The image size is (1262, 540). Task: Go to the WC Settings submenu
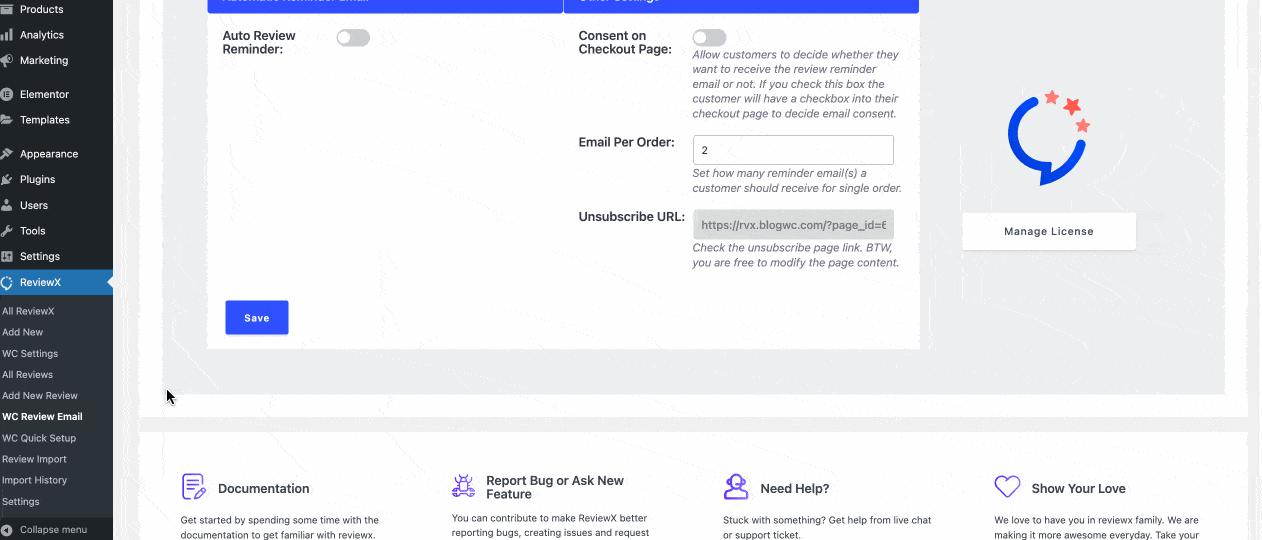coord(30,353)
